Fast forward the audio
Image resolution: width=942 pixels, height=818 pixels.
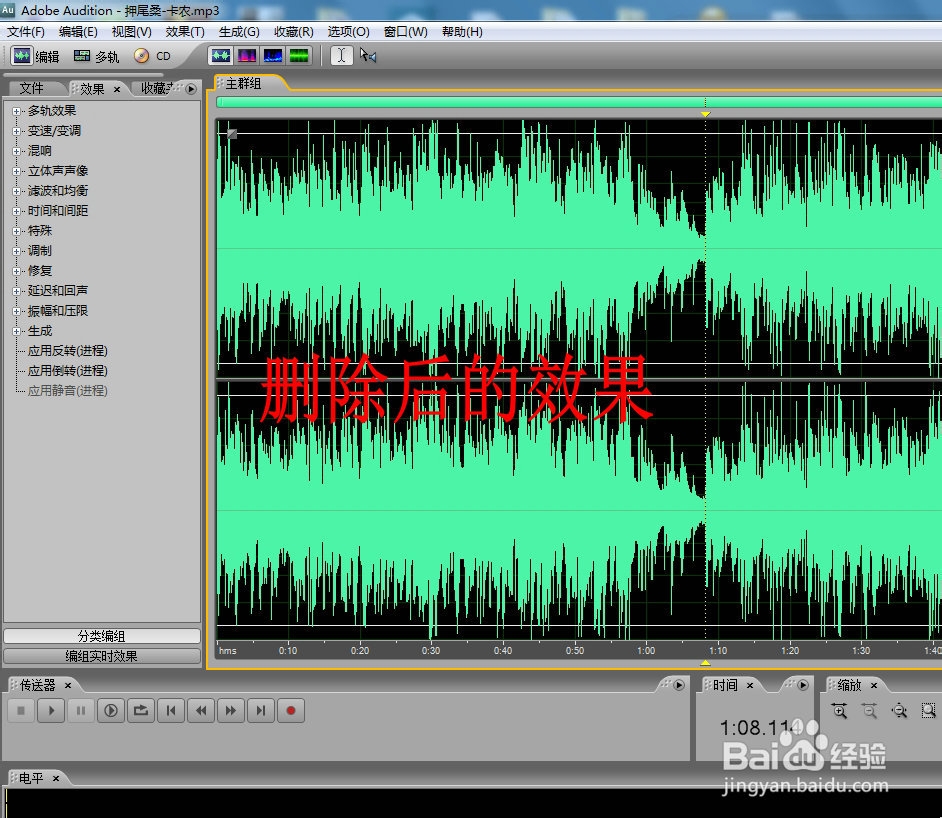(x=231, y=710)
